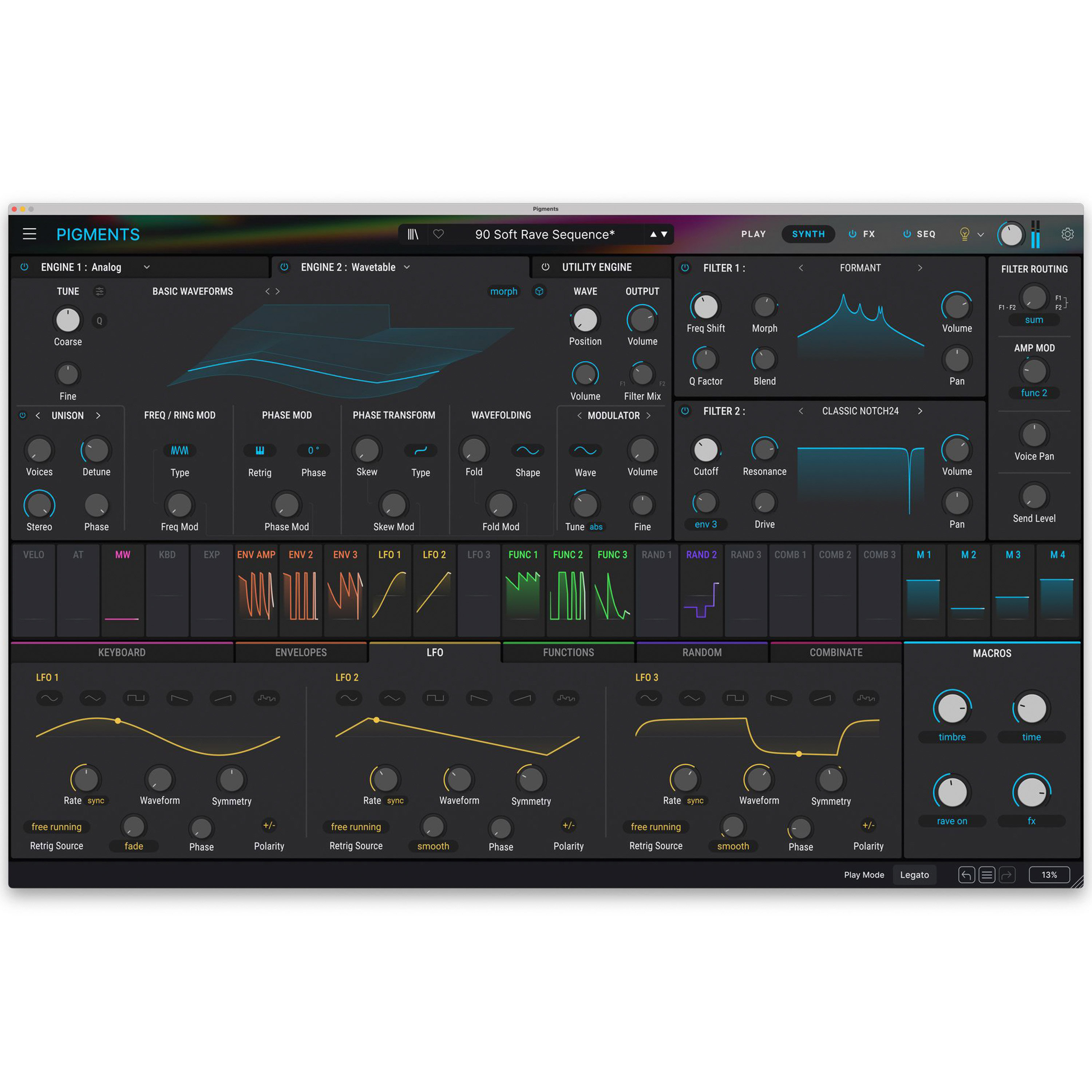Open the 3D wavetable view cube icon
The height and width of the screenshot is (1092, 1092).
click(540, 291)
